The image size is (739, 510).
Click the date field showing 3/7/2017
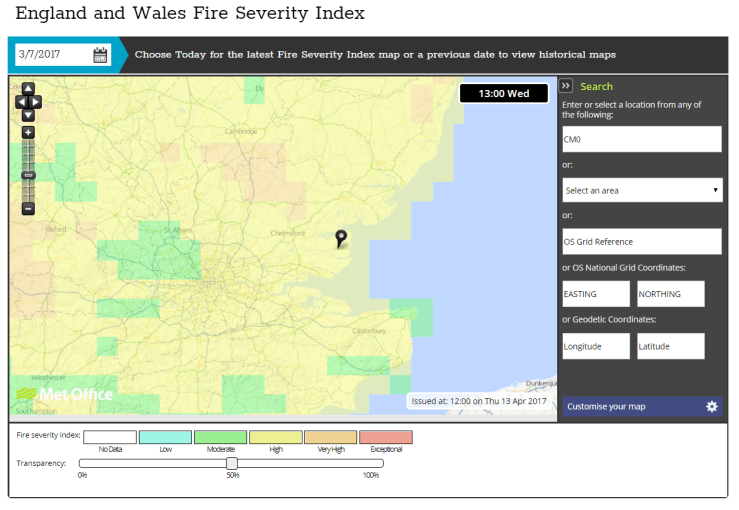pos(52,55)
